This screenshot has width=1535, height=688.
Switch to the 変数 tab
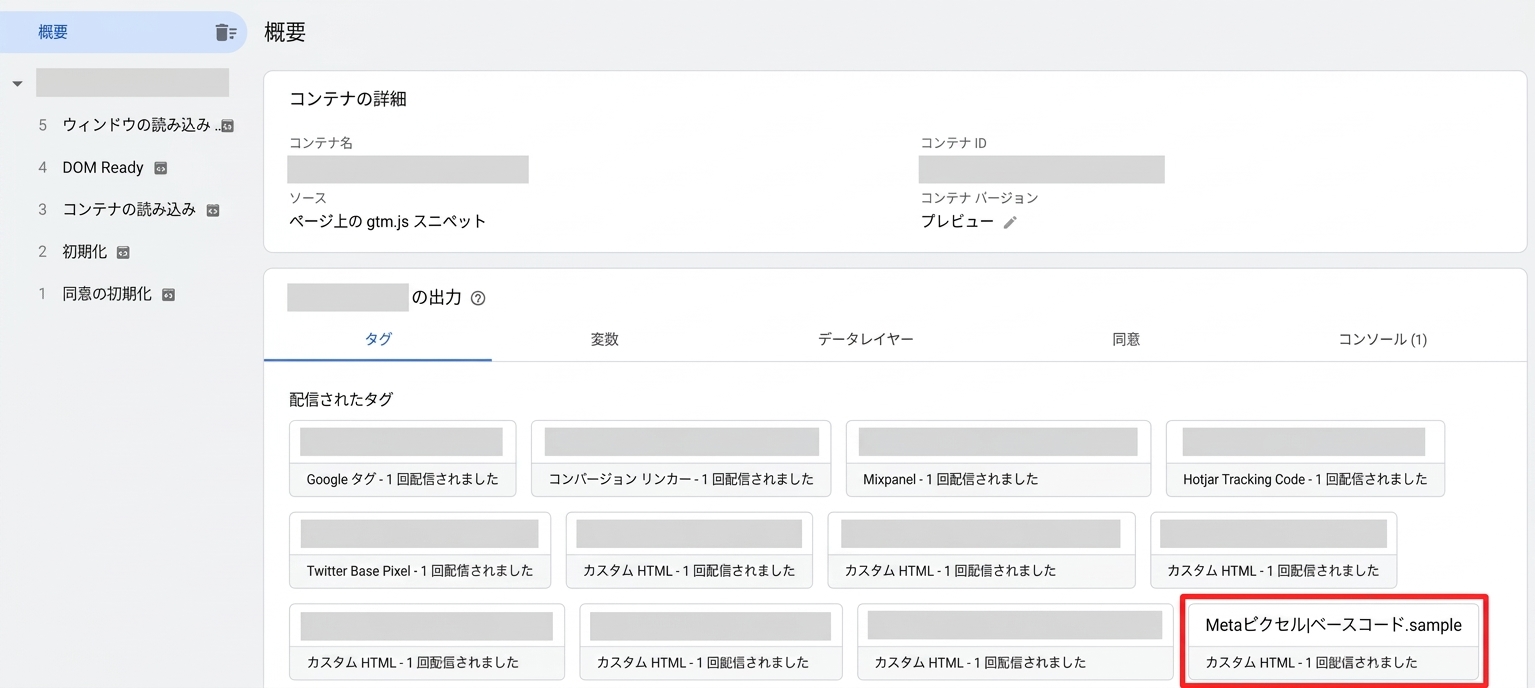pos(605,339)
